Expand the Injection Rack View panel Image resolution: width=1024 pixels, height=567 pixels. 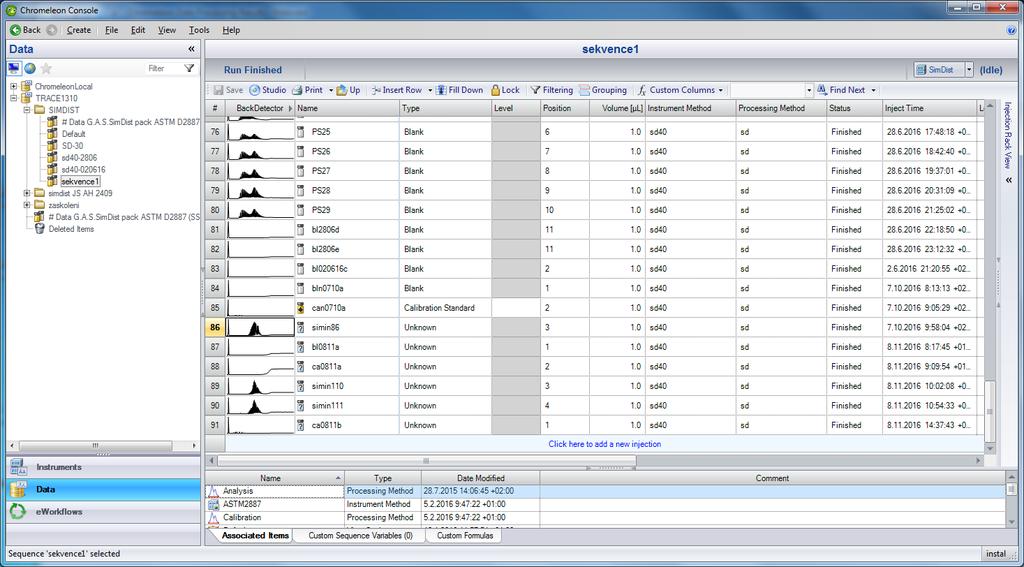(1009, 180)
